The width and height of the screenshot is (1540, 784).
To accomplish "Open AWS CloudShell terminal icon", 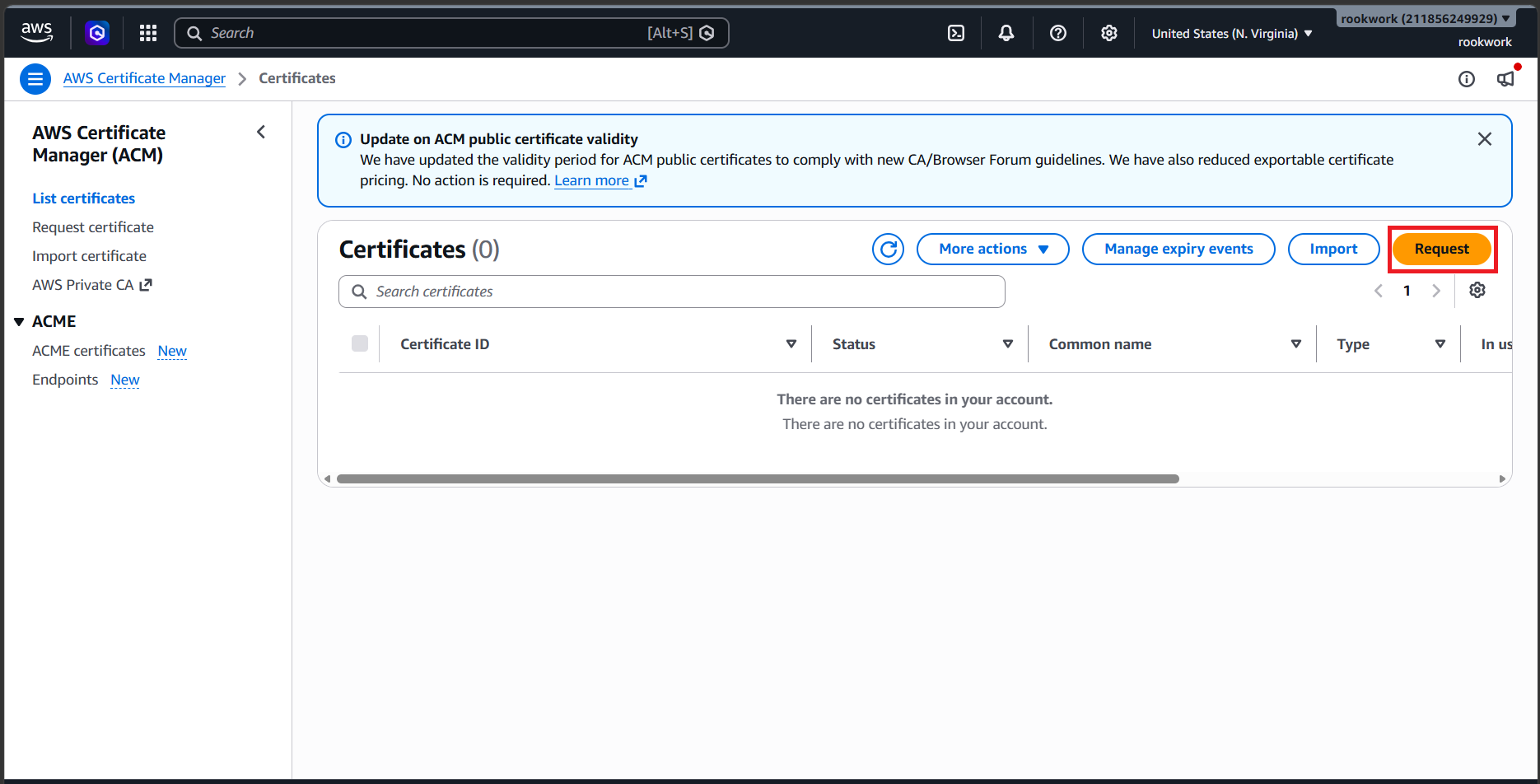I will pos(956,33).
